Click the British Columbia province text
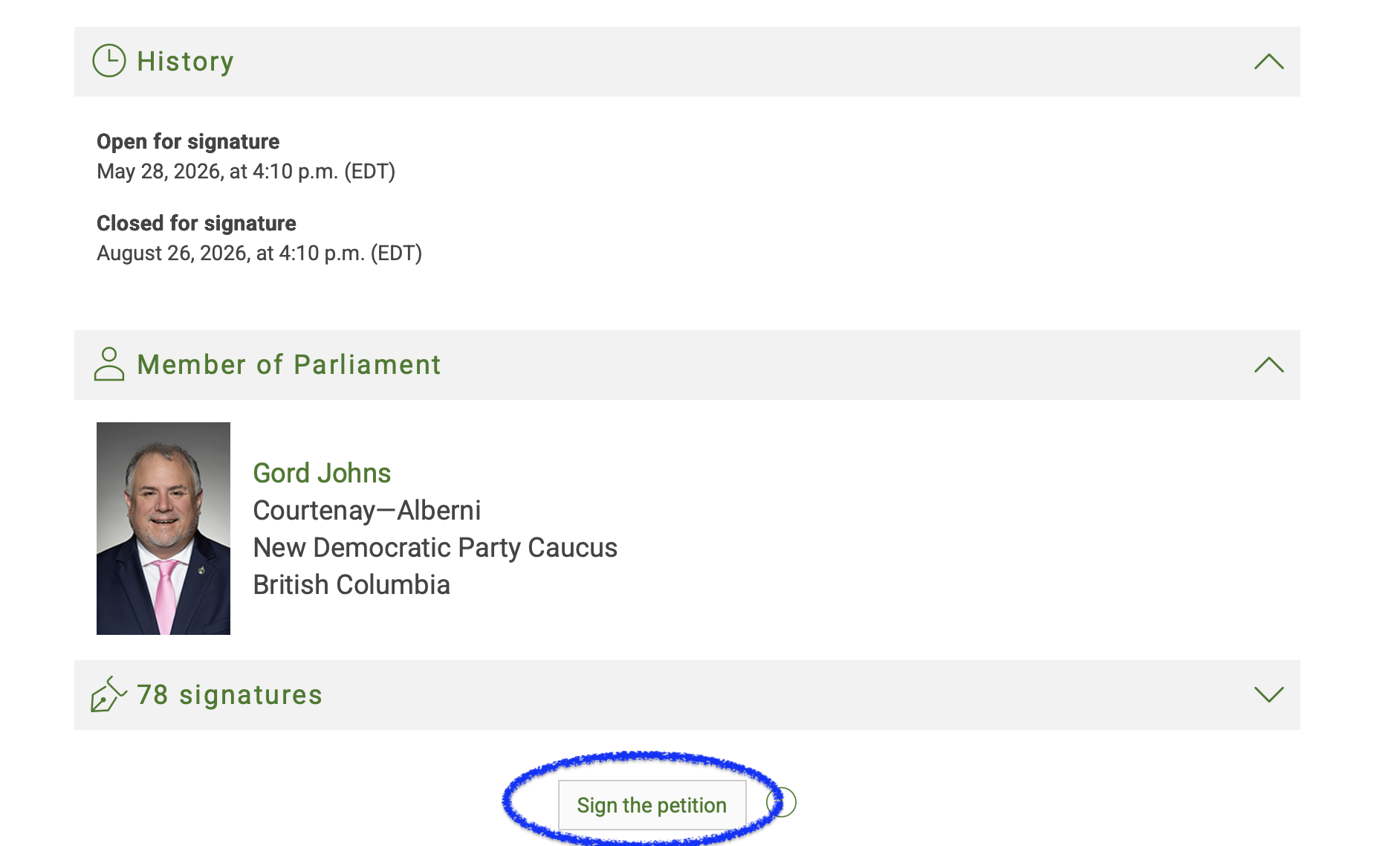The image size is (1400, 846). tap(351, 584)
